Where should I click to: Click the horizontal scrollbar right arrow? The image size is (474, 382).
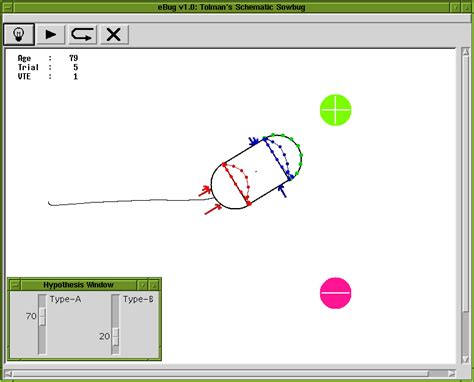pos(452,373)
